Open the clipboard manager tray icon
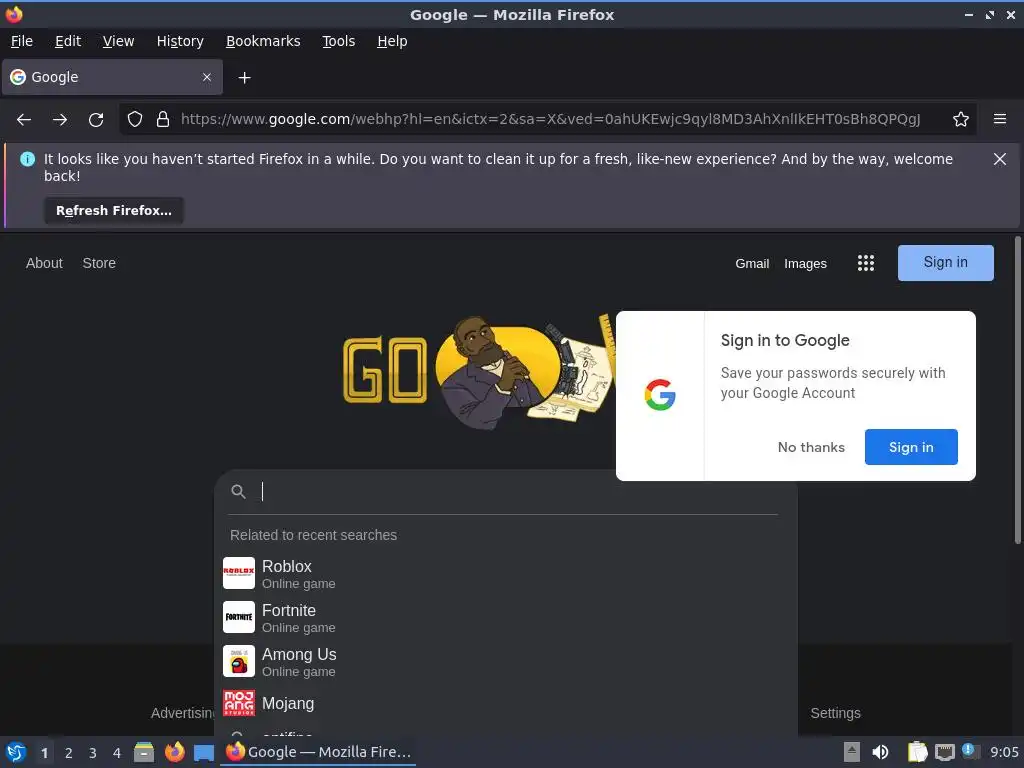The image size is (1024, 768). click(x=917, y=752)
